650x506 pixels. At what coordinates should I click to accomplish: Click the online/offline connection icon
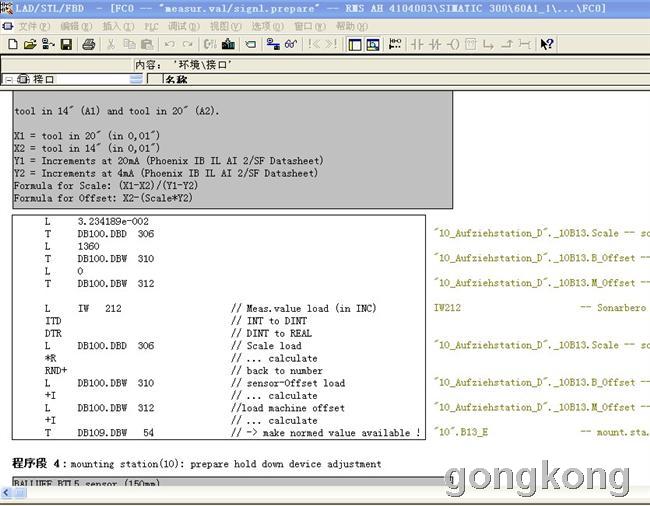pos(273,44)
